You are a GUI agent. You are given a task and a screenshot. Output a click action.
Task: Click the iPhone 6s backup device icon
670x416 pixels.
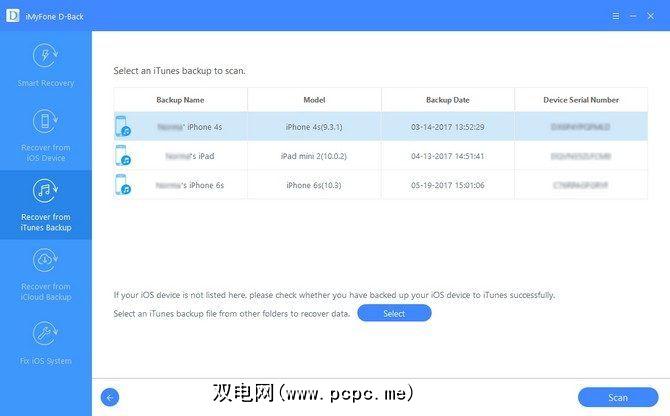coord(123,185)
